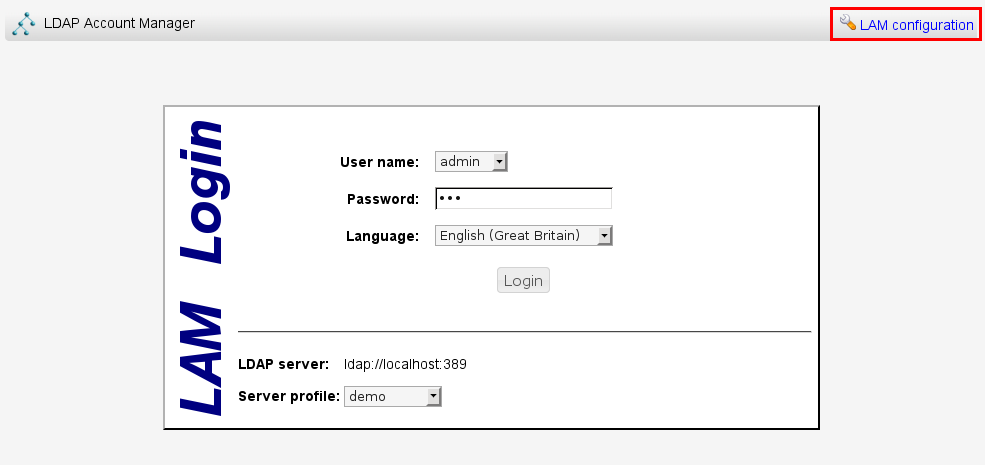Click the 'User name:' label
This screenshot has height=465, width=985.
pos(379,162)
